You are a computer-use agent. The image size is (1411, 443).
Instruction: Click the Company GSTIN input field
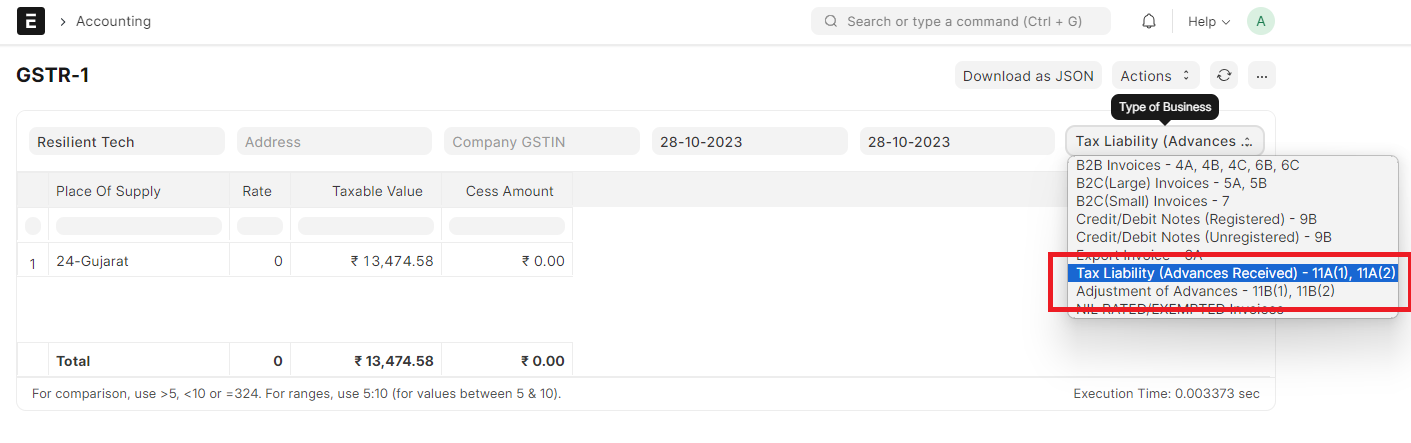point(542,141)
